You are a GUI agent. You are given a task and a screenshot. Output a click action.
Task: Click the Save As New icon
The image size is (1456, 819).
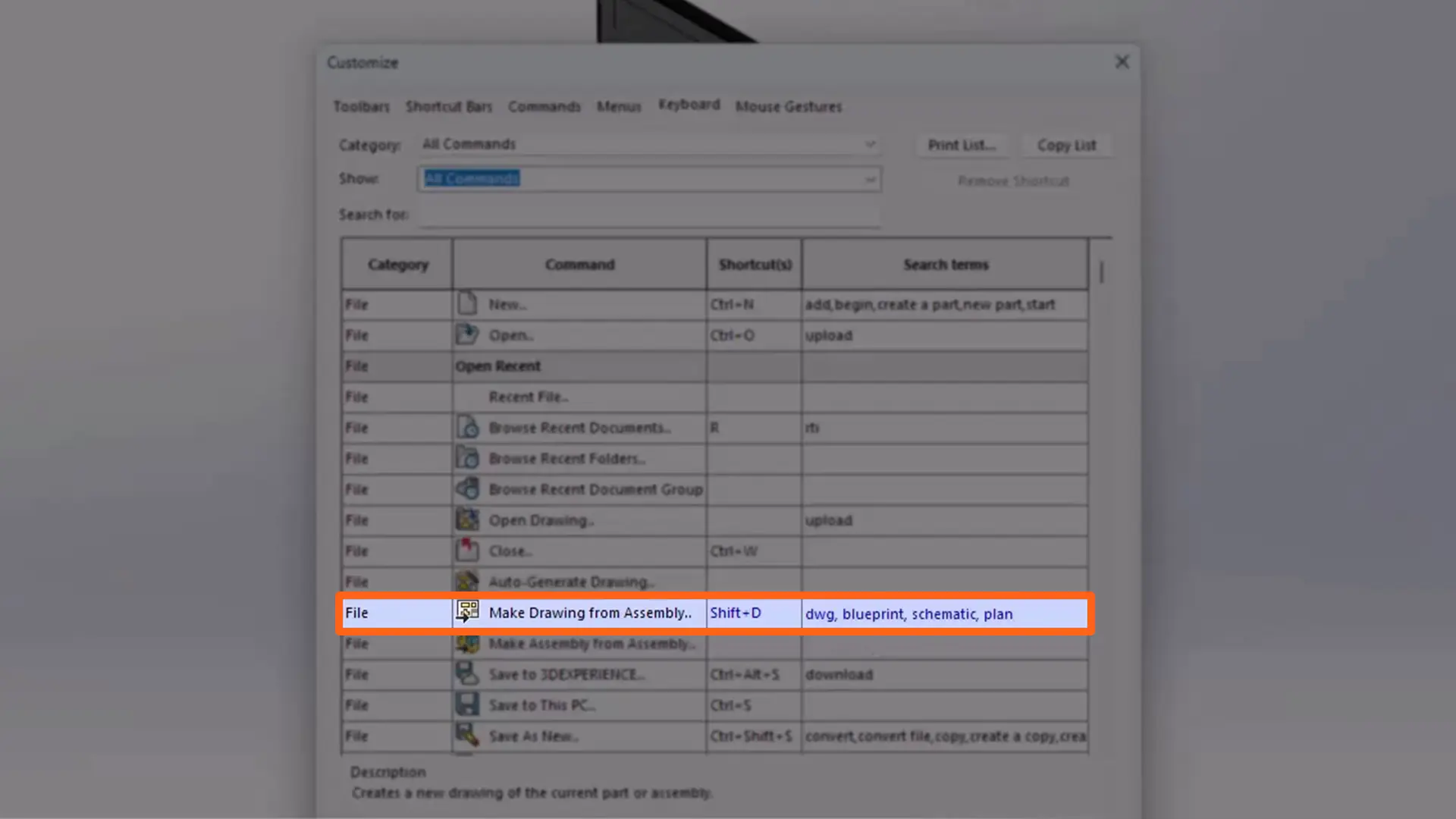coord(467,734)
